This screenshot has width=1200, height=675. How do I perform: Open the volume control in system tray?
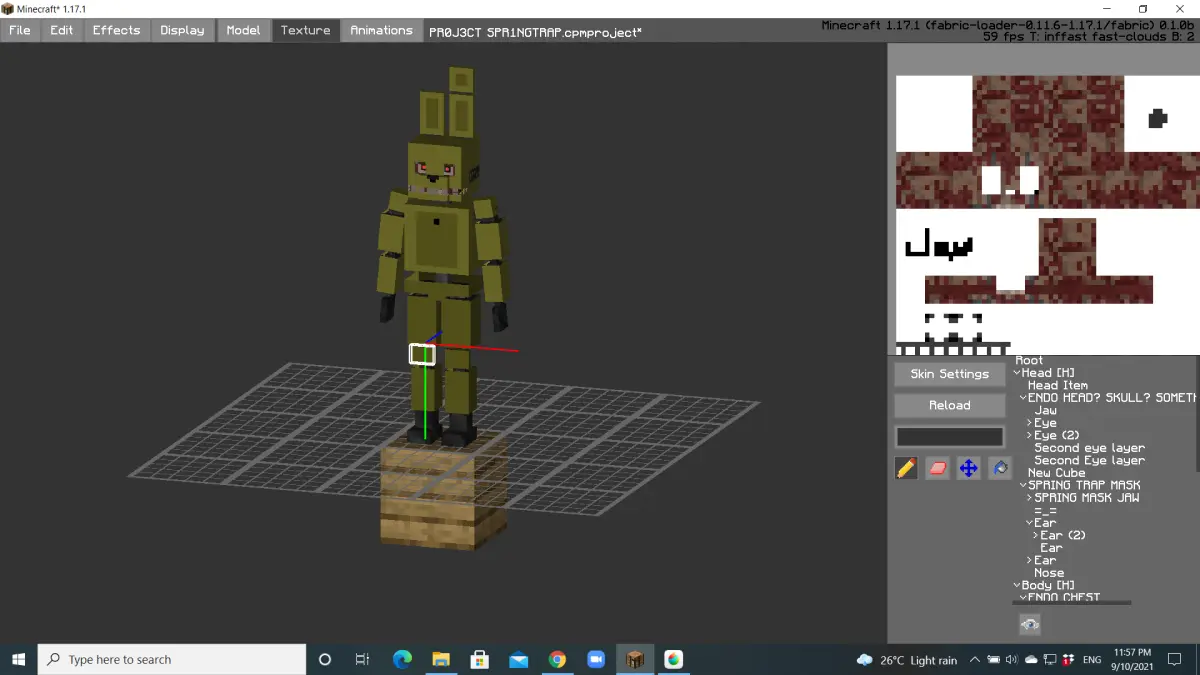coord(1012,660)
